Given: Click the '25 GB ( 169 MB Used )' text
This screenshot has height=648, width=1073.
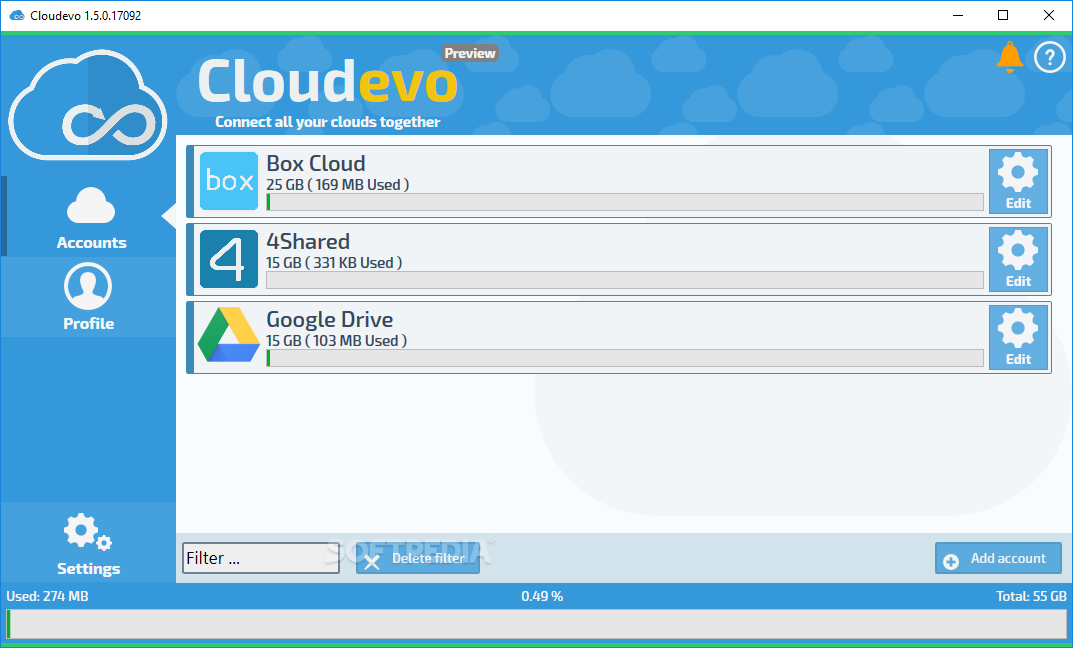Looking at the screenshot, I should pyautogui.click(x=337, y=185).
